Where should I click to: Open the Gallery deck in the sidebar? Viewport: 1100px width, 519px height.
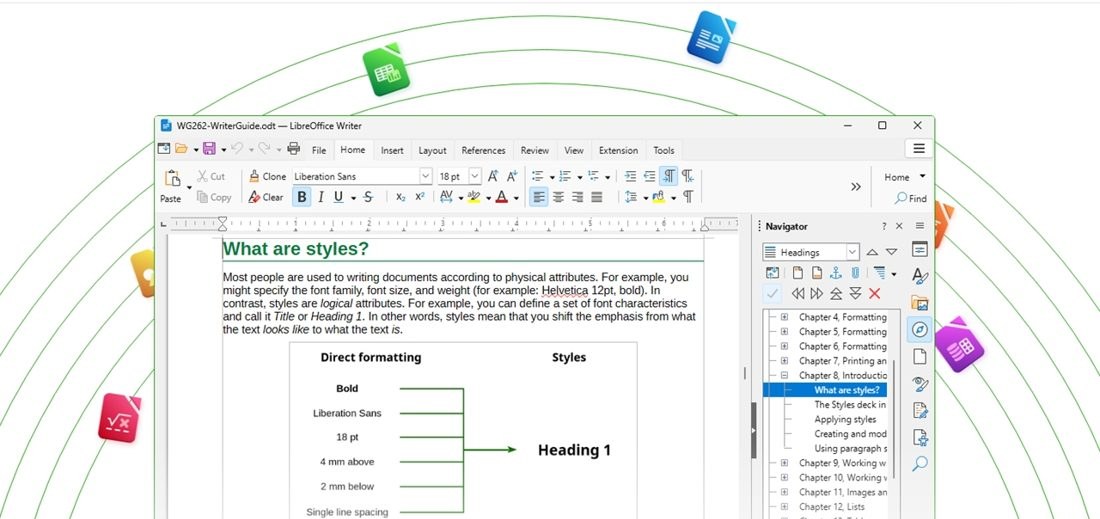[x=920, y=303]
